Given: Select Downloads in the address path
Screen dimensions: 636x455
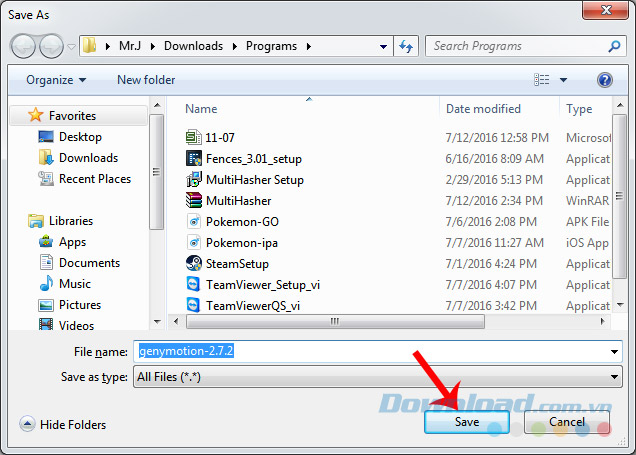Looking at the screenshot, I should pyautogui.click(x=193, y=46).
